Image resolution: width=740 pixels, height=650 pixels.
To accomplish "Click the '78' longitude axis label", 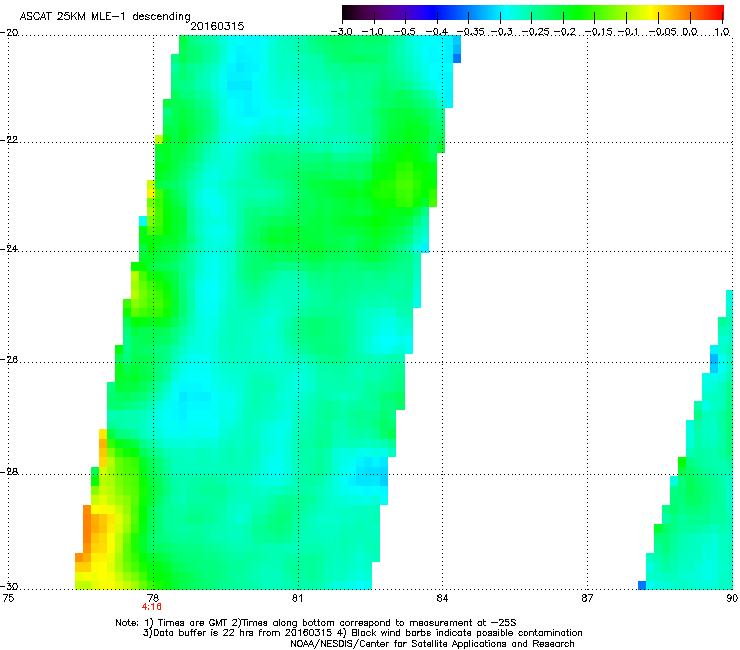I will (153, 599).
